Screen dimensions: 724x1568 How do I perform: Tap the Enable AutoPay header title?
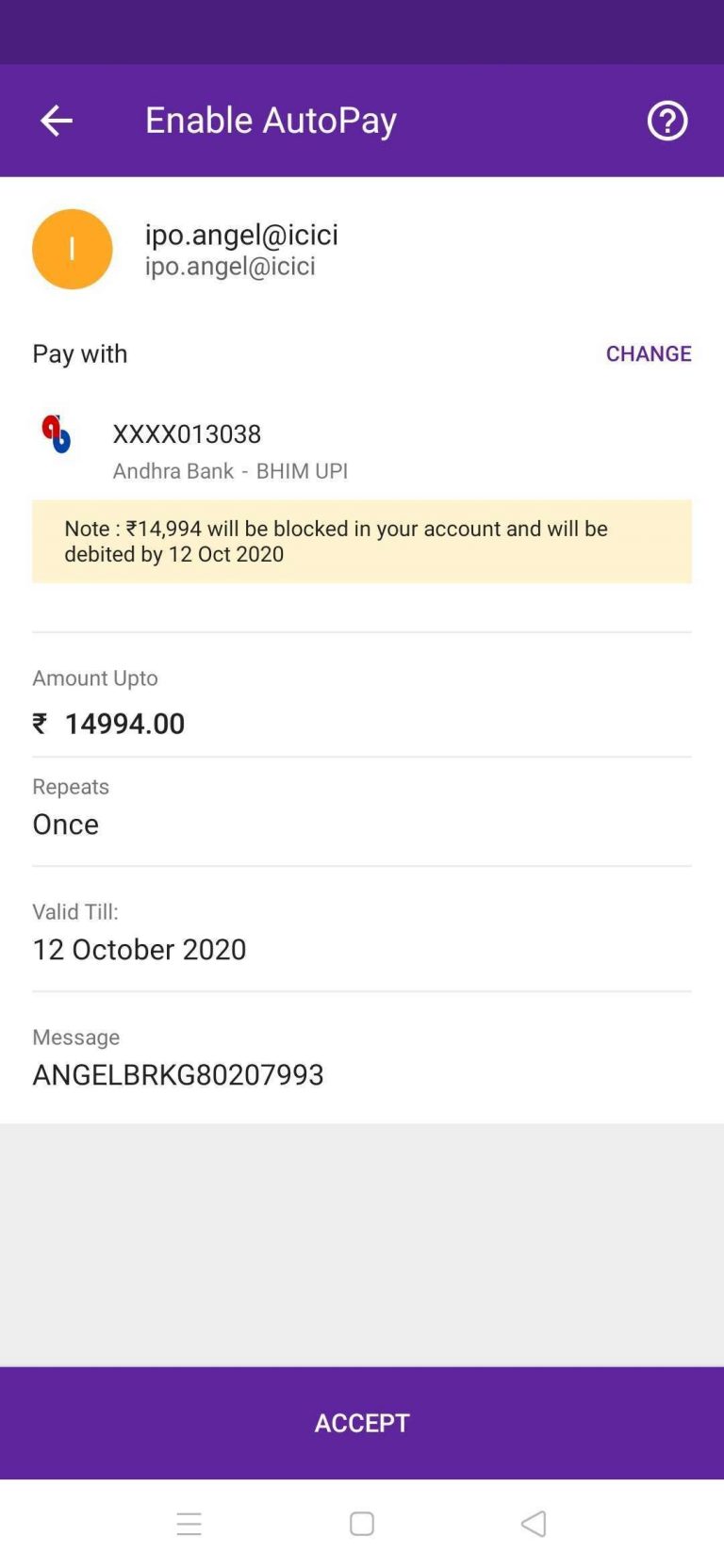(x=271, y=121)
